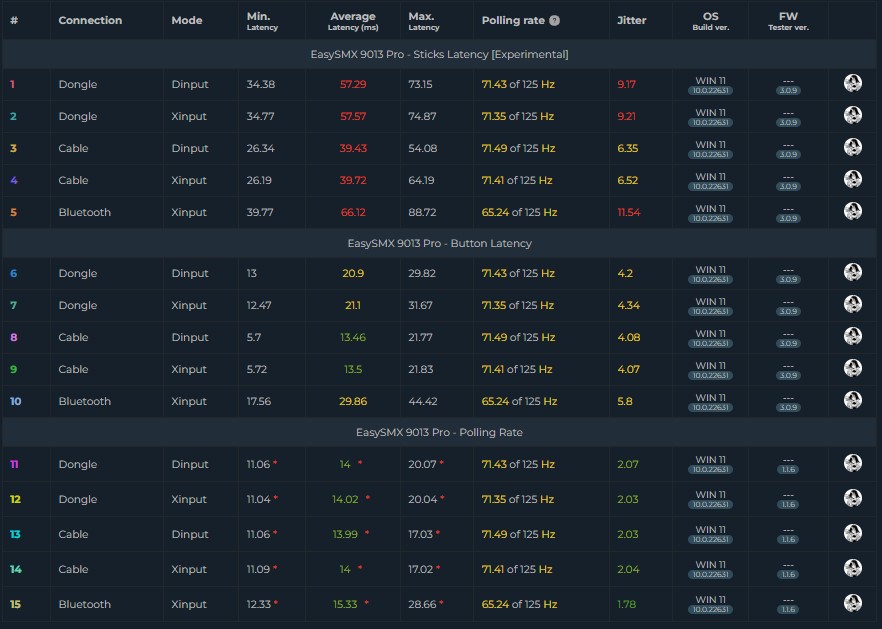The width and height of the screenshot is (882, 629).
Task: Collapse the EasySMX 9013 Pro Button Latency section
Action: pyautogui.click(x=439, y=244)
